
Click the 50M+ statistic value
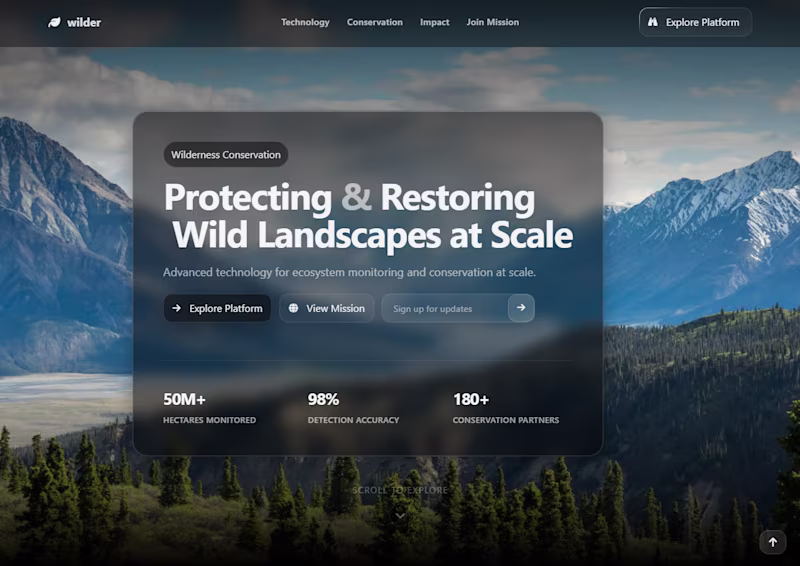pyautogui.click(x=184, y=399)
